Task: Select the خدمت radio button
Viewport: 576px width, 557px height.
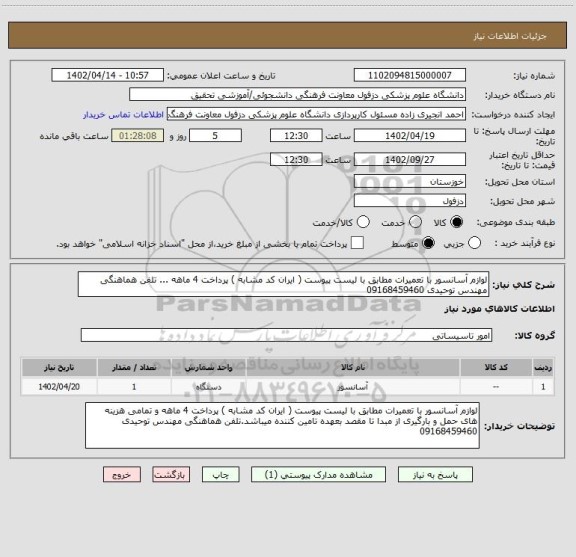Action: pos(415,222)
